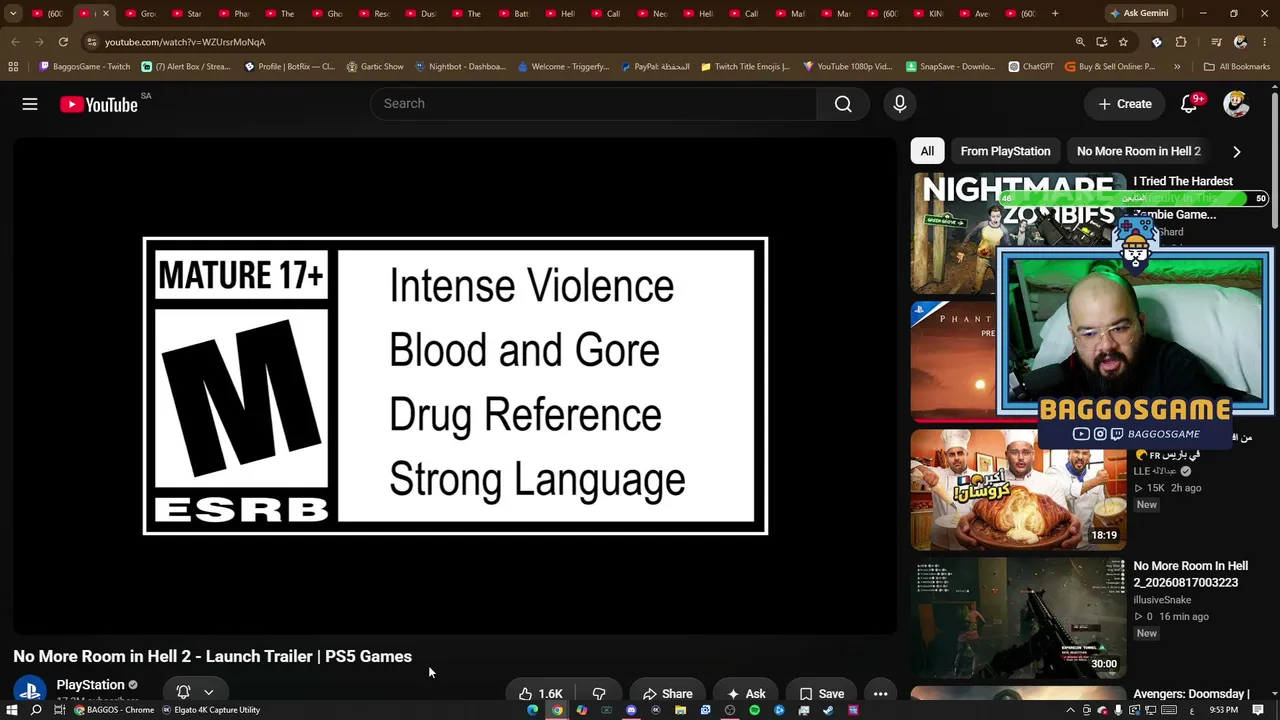
Task: Open the Chrome extensions puzzle icon
Action: [x=1181, y=42]
